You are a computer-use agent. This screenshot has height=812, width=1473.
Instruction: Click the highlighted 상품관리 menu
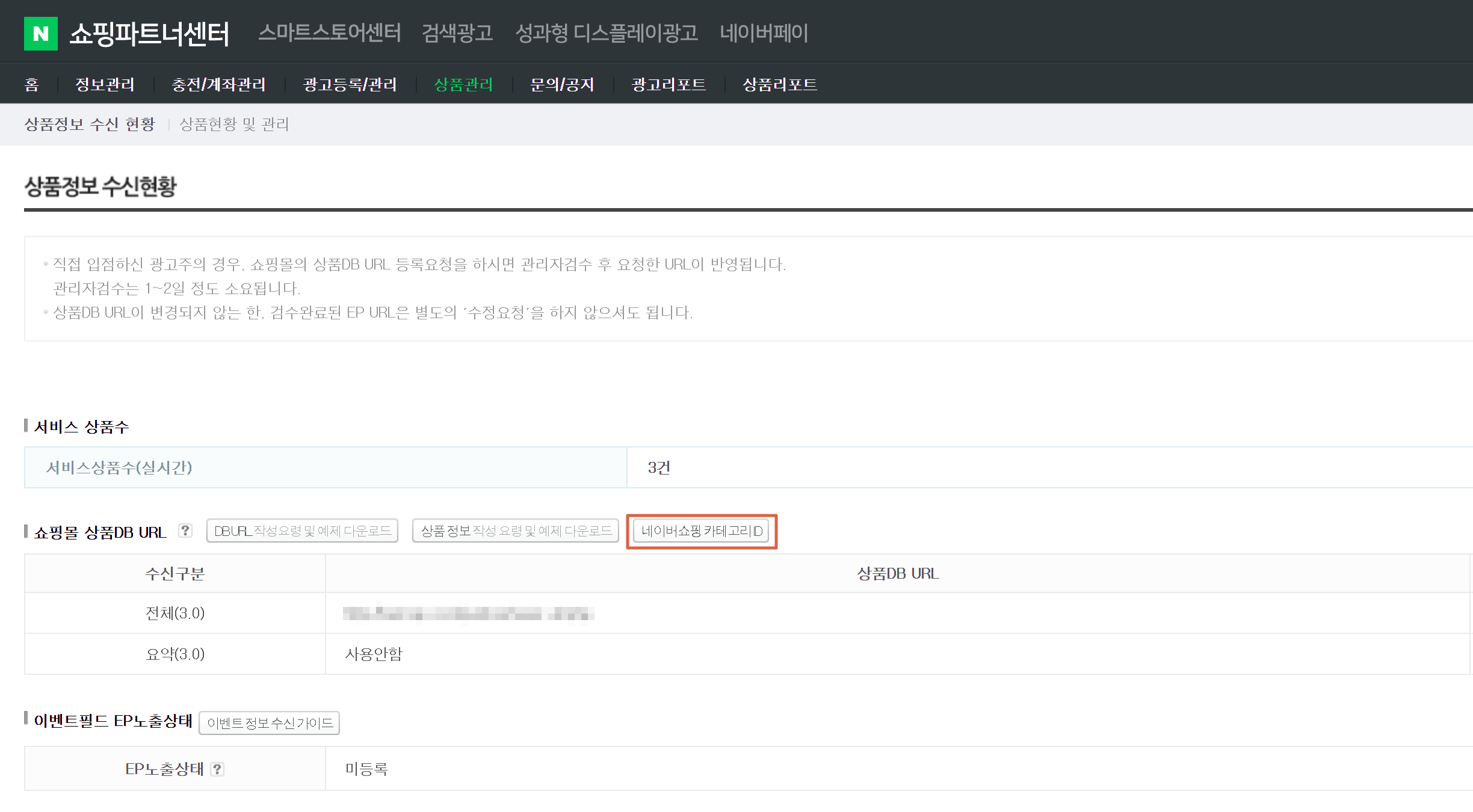[x=463, y=84]
